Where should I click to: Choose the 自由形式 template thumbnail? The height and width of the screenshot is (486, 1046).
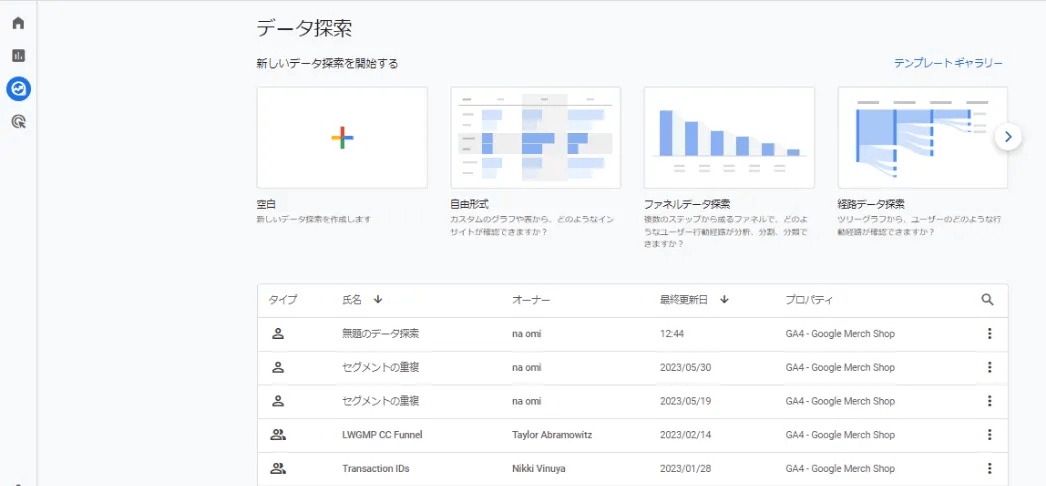pos(535,138)
